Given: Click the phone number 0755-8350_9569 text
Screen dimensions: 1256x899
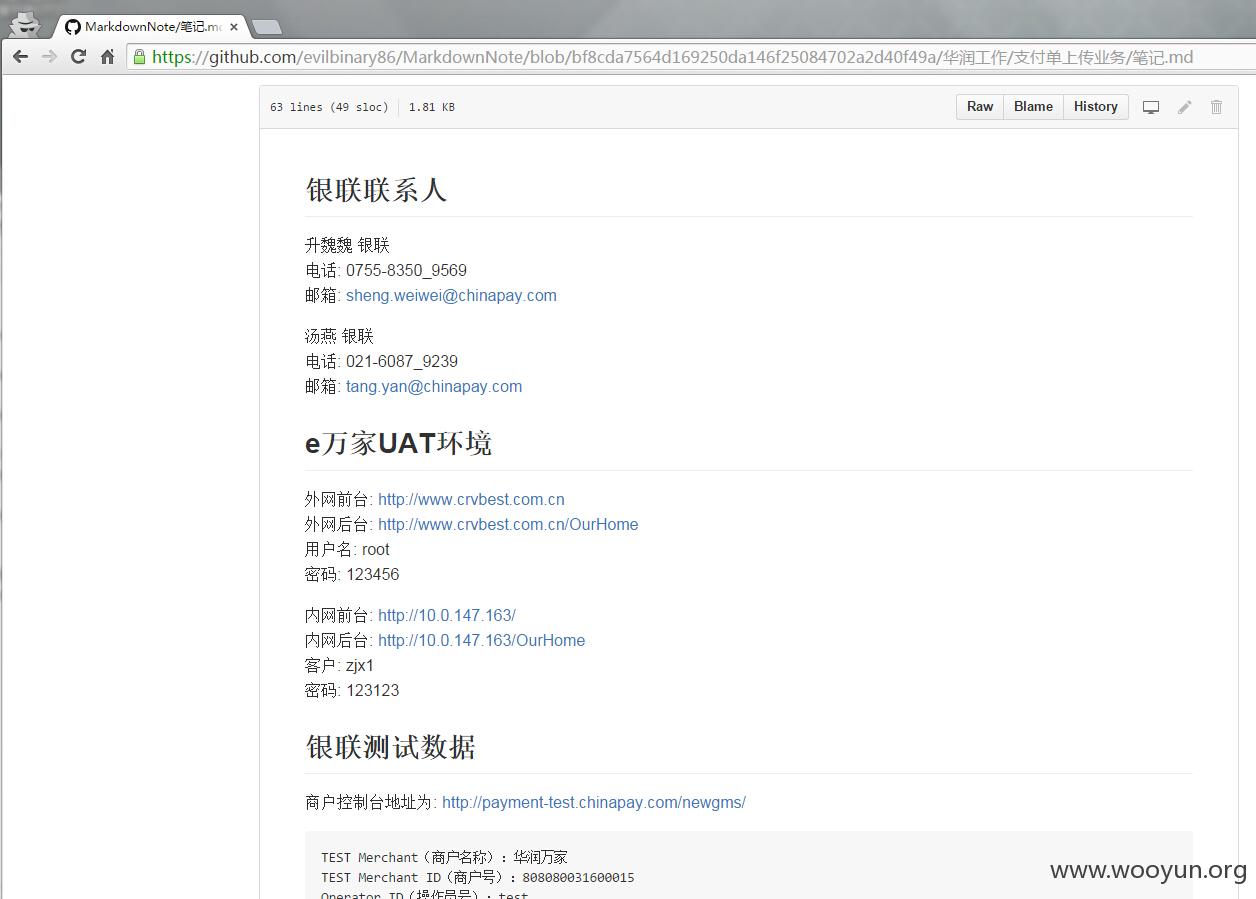Looking at the screenshot, I should (x=406, y=270).
